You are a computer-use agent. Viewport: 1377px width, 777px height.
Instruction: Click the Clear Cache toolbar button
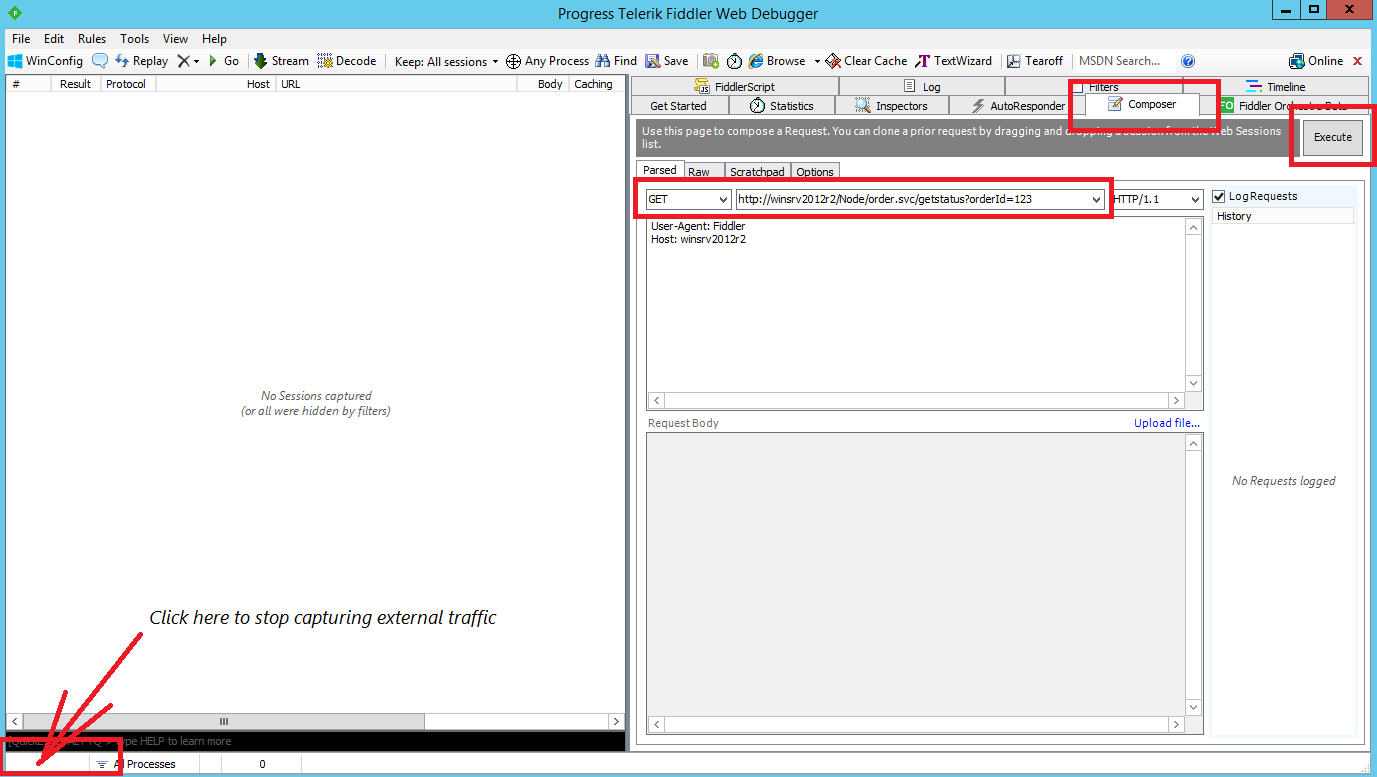(866, 61)
